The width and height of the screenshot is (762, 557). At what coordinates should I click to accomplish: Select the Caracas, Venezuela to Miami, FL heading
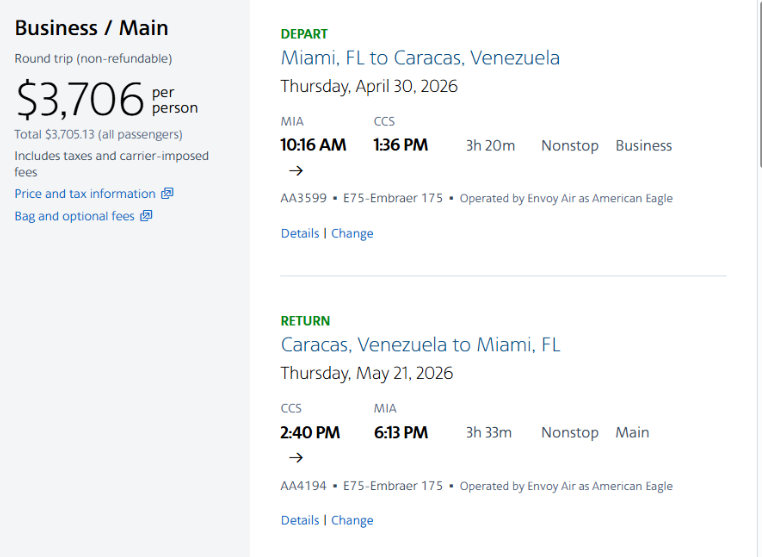[x=420, y=345]
